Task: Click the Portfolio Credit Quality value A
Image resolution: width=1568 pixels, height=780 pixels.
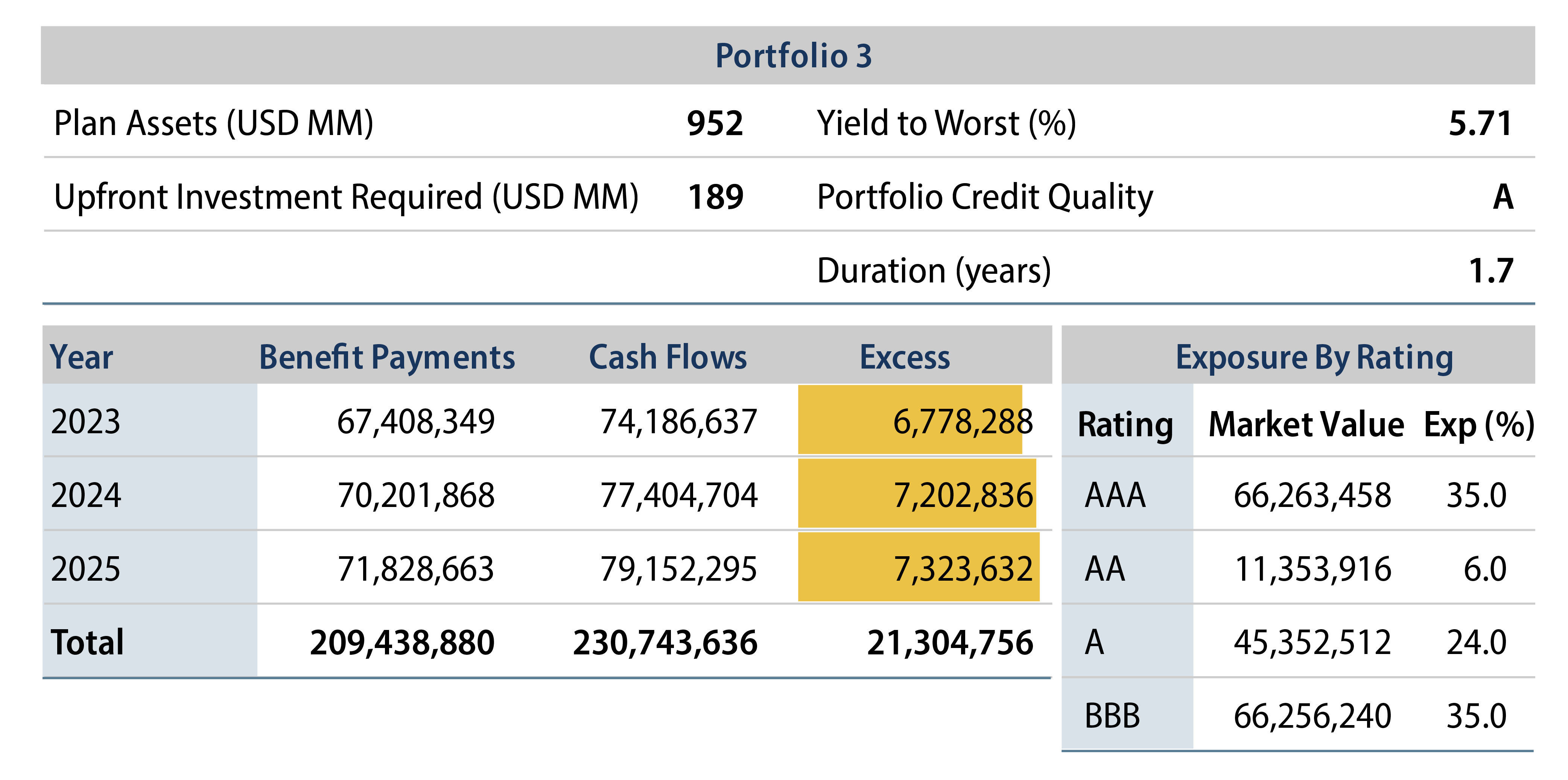Action: click(x=1502, y=197)
